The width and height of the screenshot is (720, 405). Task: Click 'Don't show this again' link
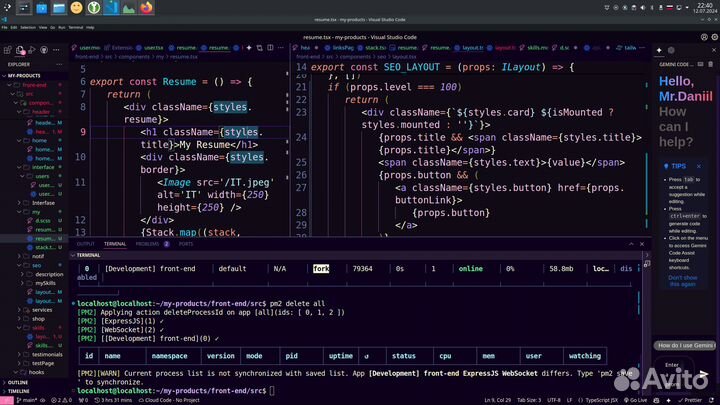pos(682,281)
